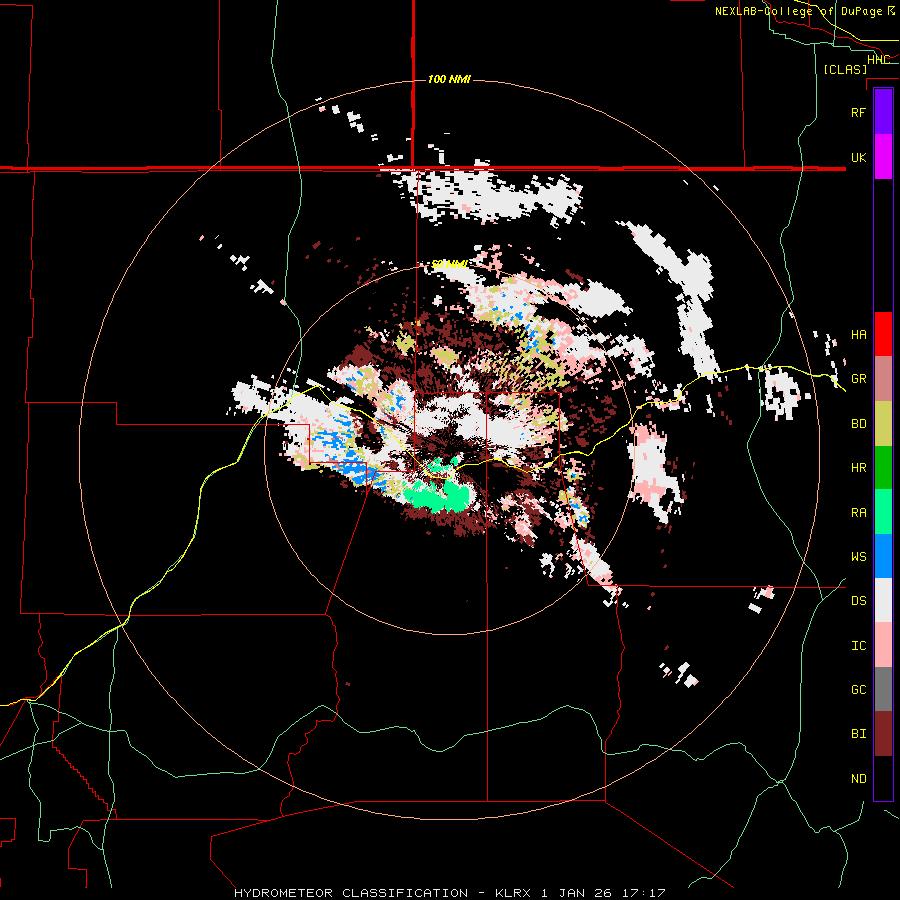Screen dimensions: 900x900
Task: Click the yellow-olive BD color swatch
Action: 883,423
